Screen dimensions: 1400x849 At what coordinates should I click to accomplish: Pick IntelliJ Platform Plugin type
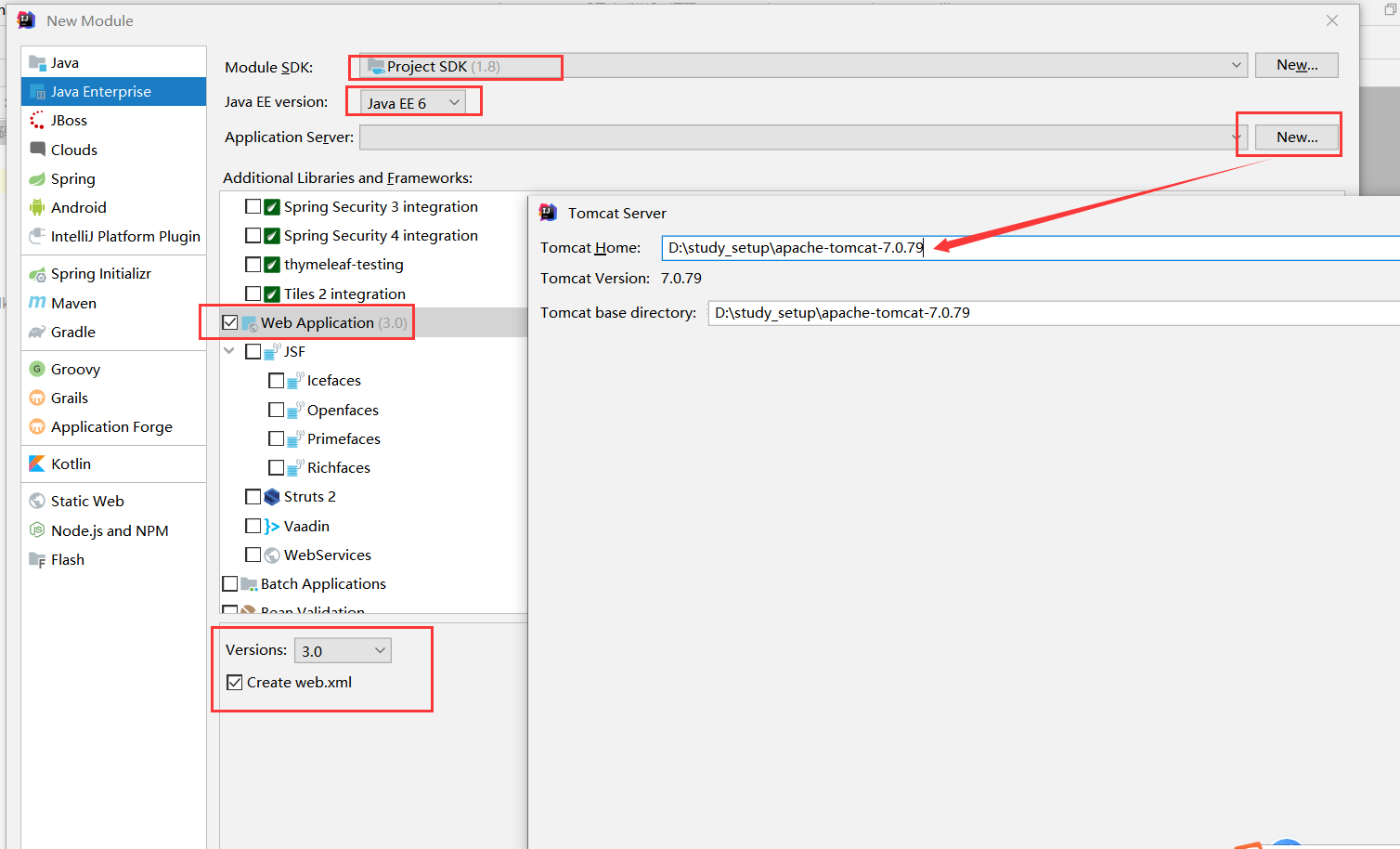[113, 236]
